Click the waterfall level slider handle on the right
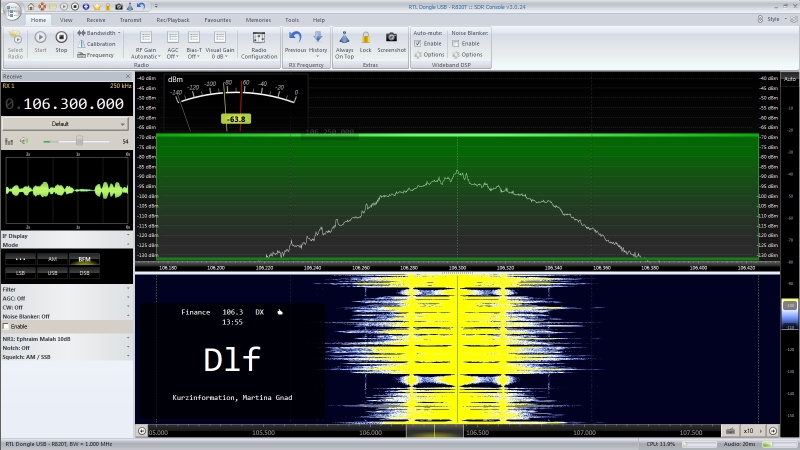The width and height of the screenshot is (800, 450). coord(790,306)
